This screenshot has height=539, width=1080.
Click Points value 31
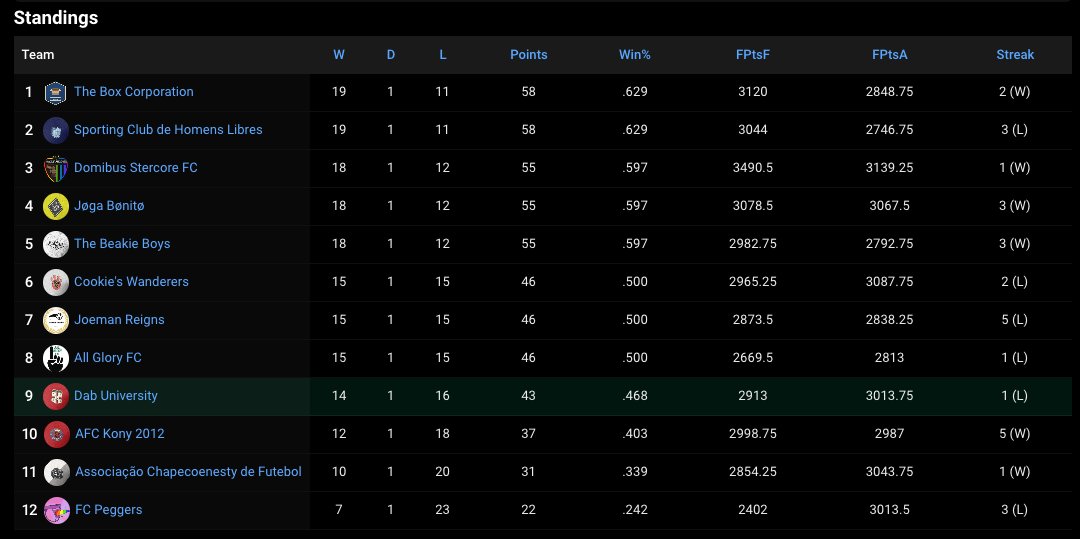[x=528, y=472]
